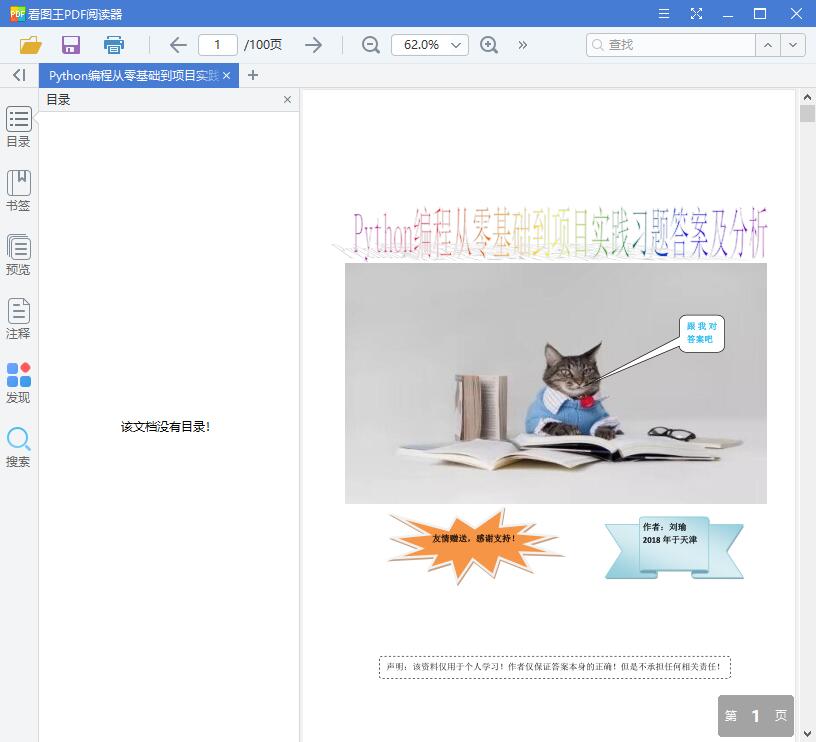
Task: Open the 书签 bookmarks panel
Action: pos(19,190)
